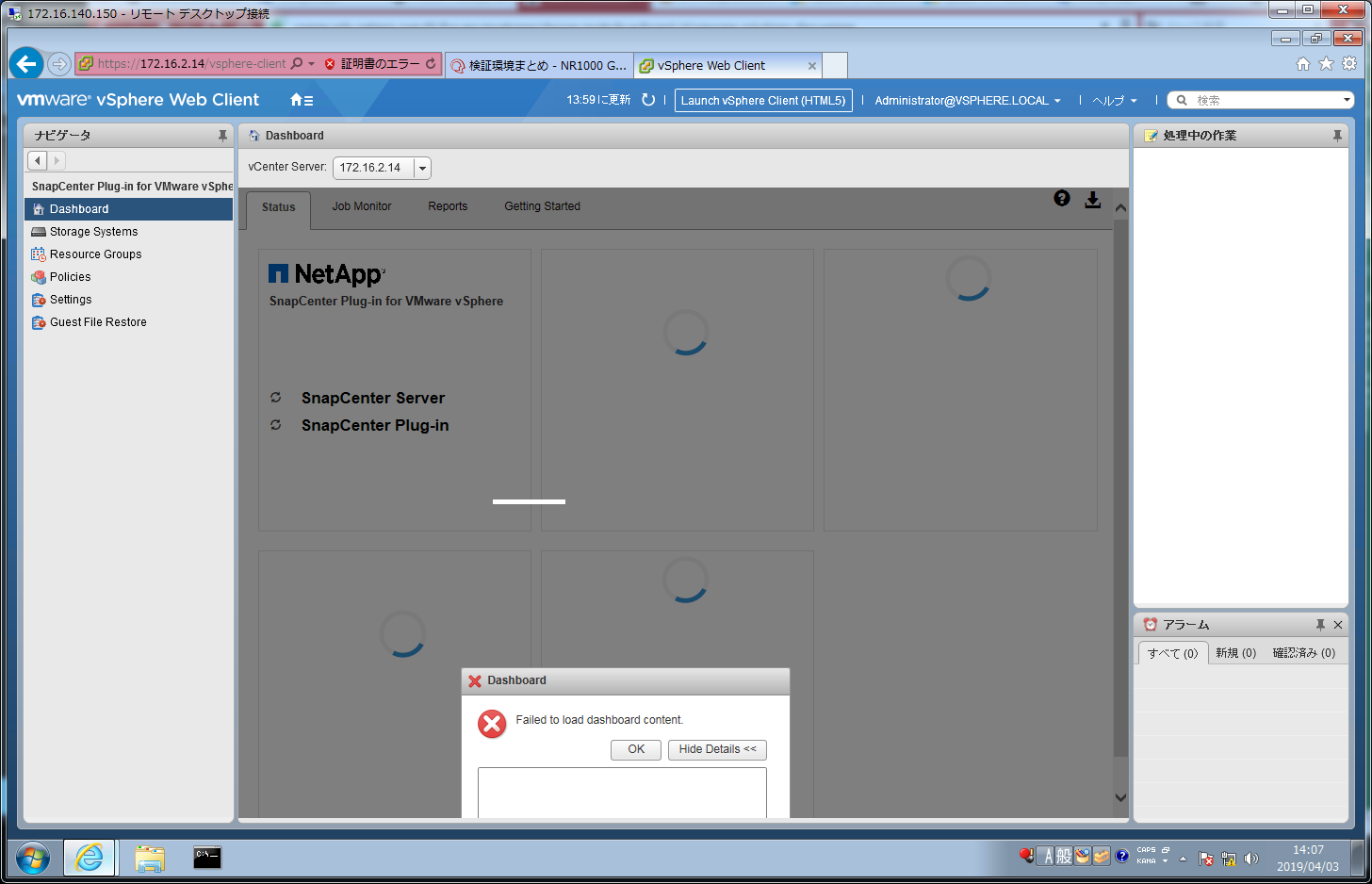Click the browser forward arrow button

click(59, 64)
